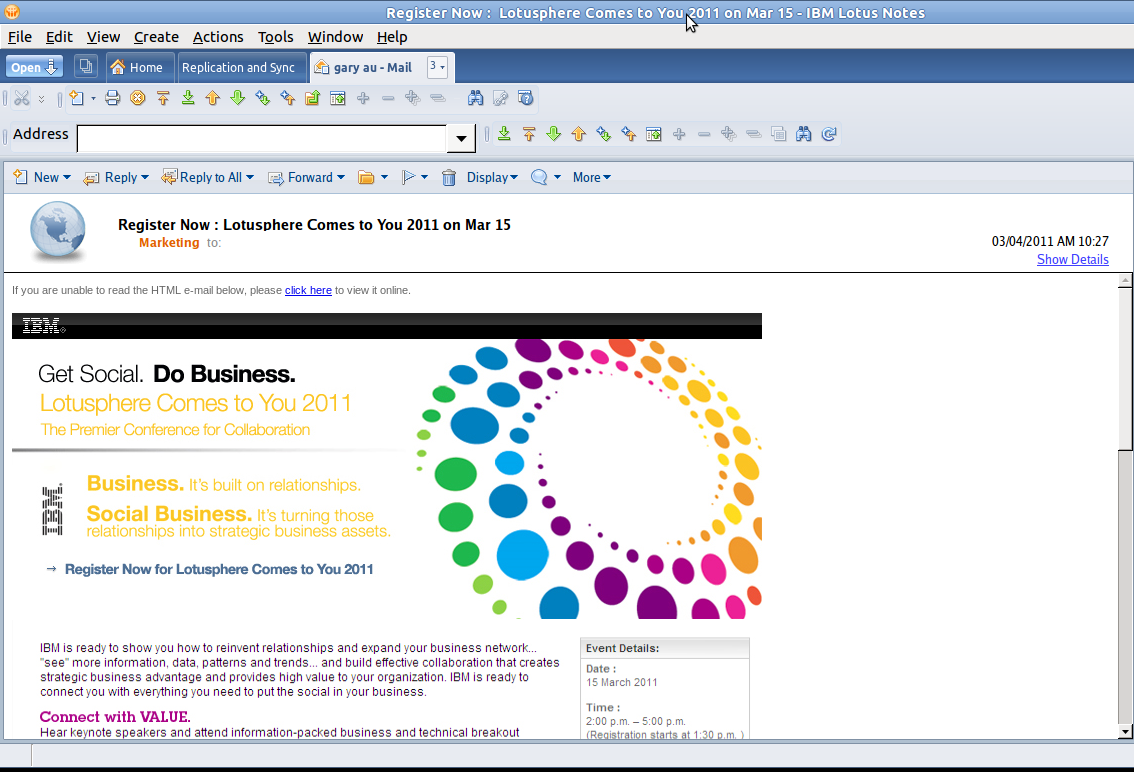Click the search binoculars icon beside the help icon

[x=475, y=98]
